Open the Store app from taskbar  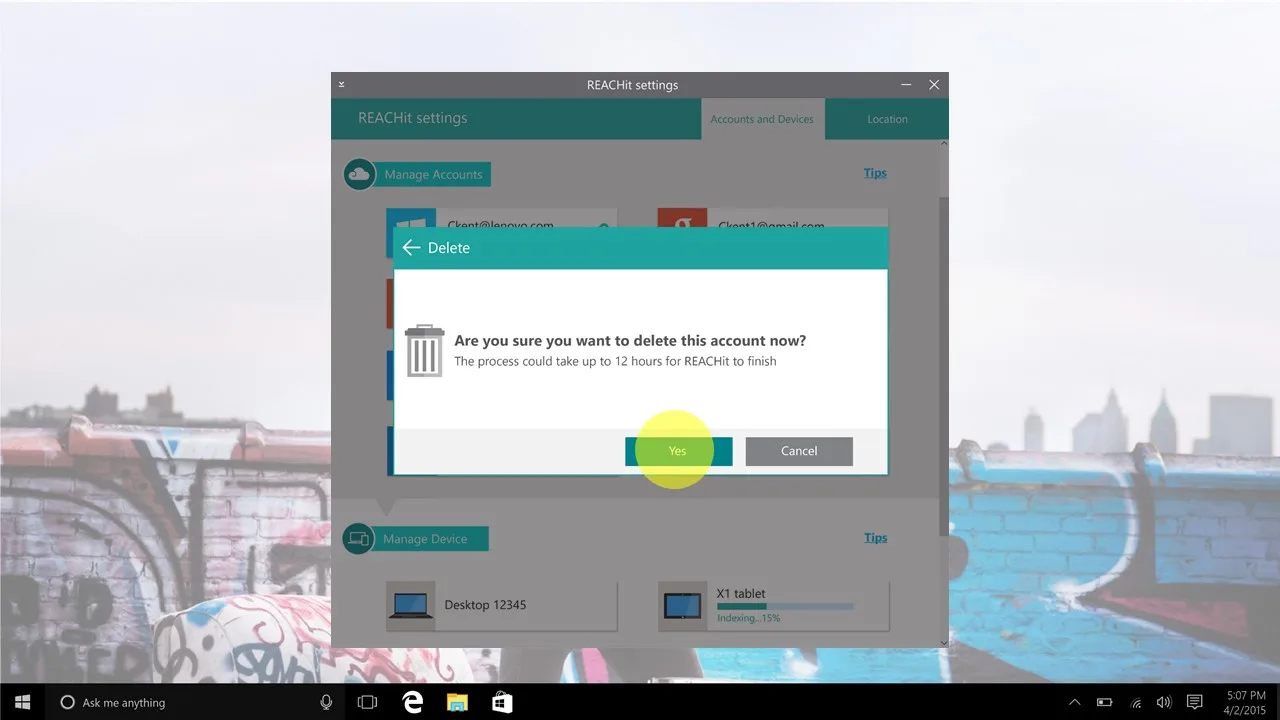tap(502, 702)
